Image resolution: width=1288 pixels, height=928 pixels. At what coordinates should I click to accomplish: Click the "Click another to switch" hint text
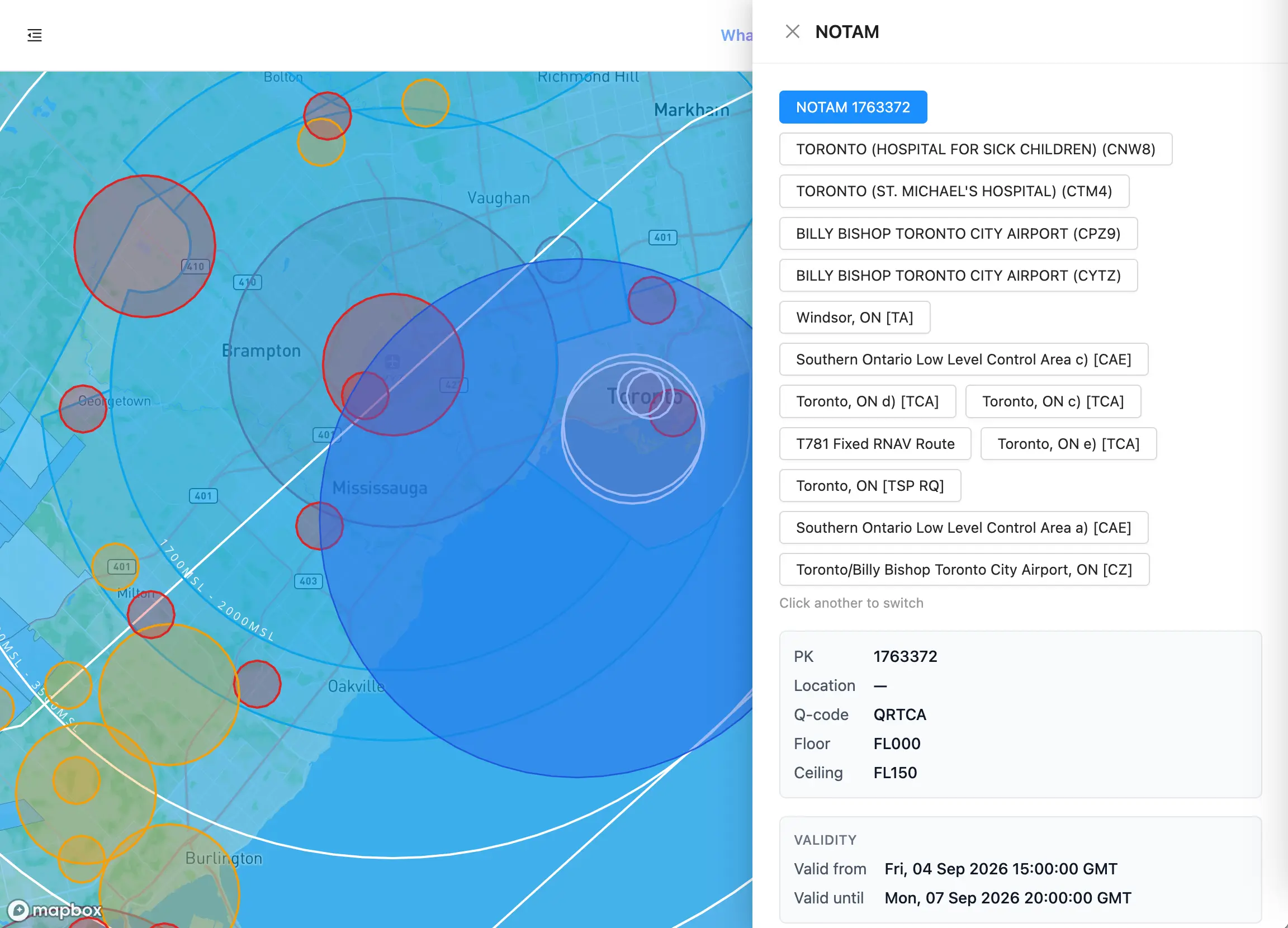click(851, 603)
